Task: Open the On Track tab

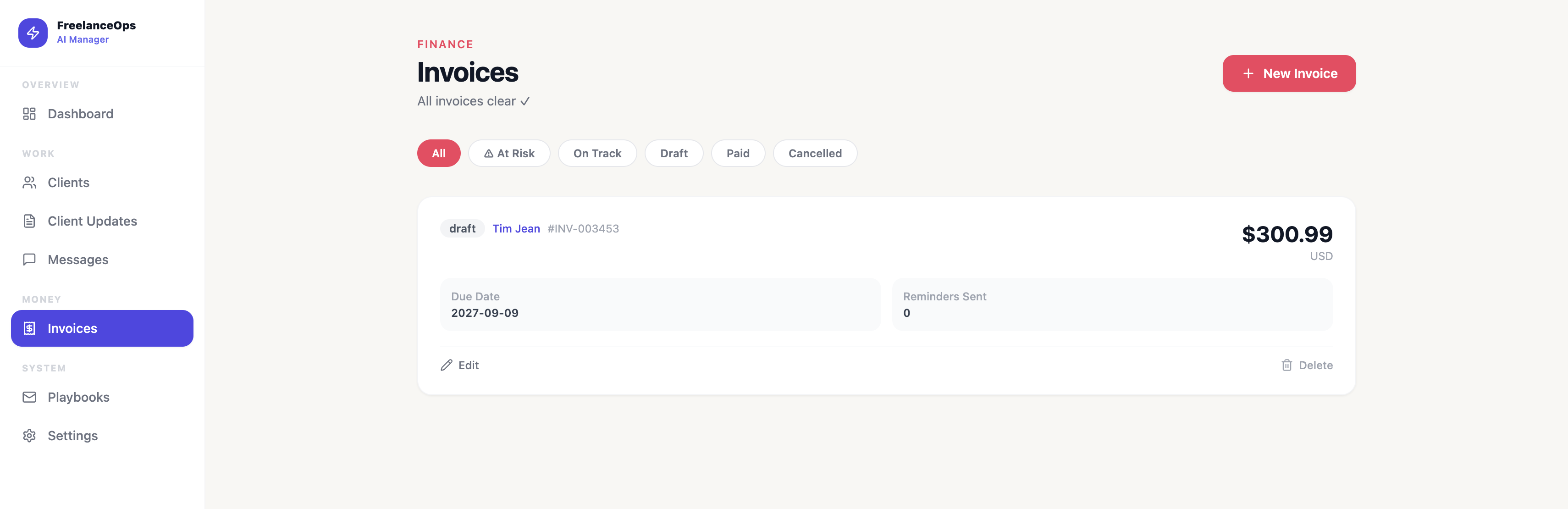Action: point(597,154)
